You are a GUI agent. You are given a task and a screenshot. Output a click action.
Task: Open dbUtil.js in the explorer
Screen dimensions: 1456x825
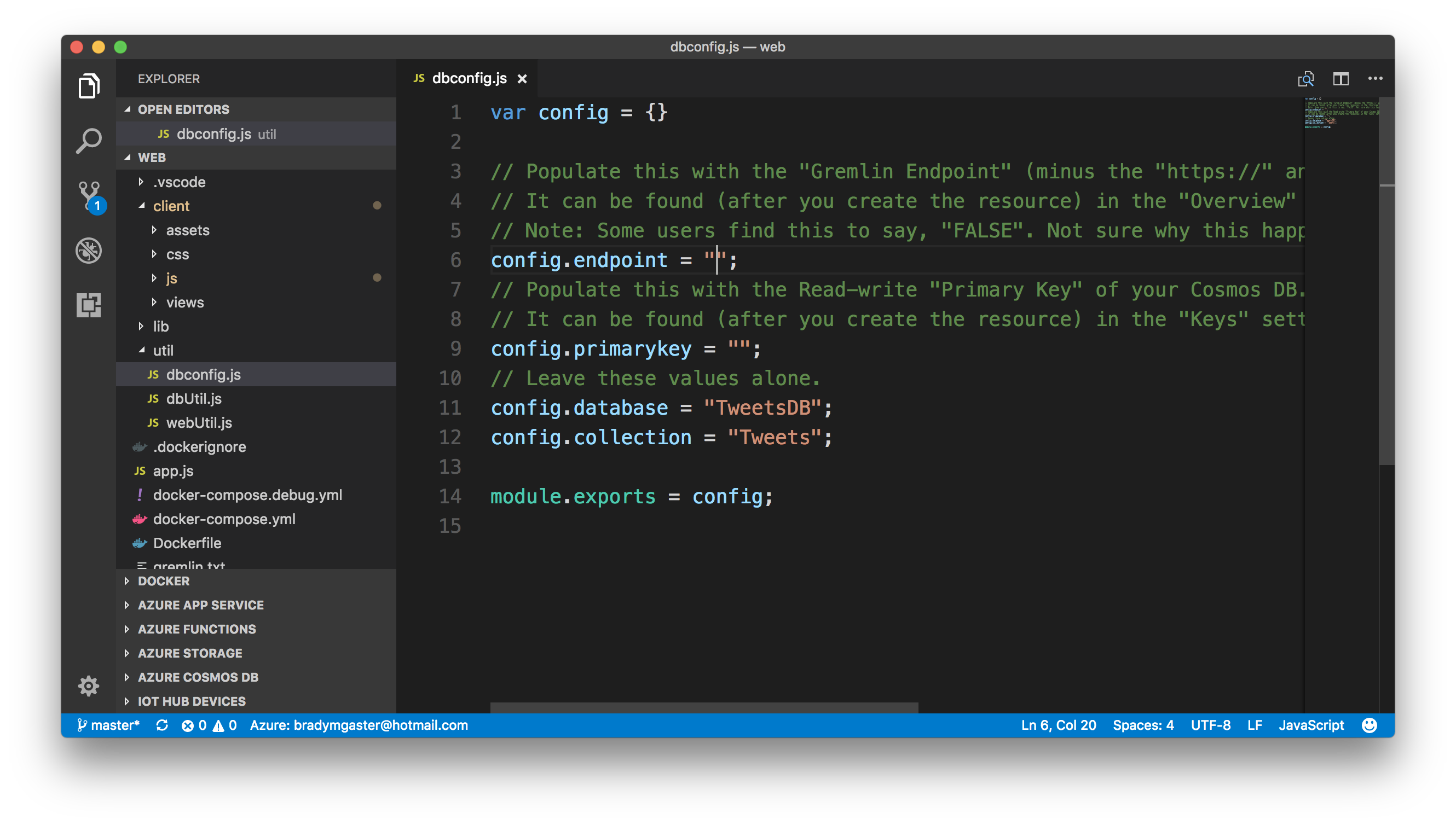(x=193, y=398)
